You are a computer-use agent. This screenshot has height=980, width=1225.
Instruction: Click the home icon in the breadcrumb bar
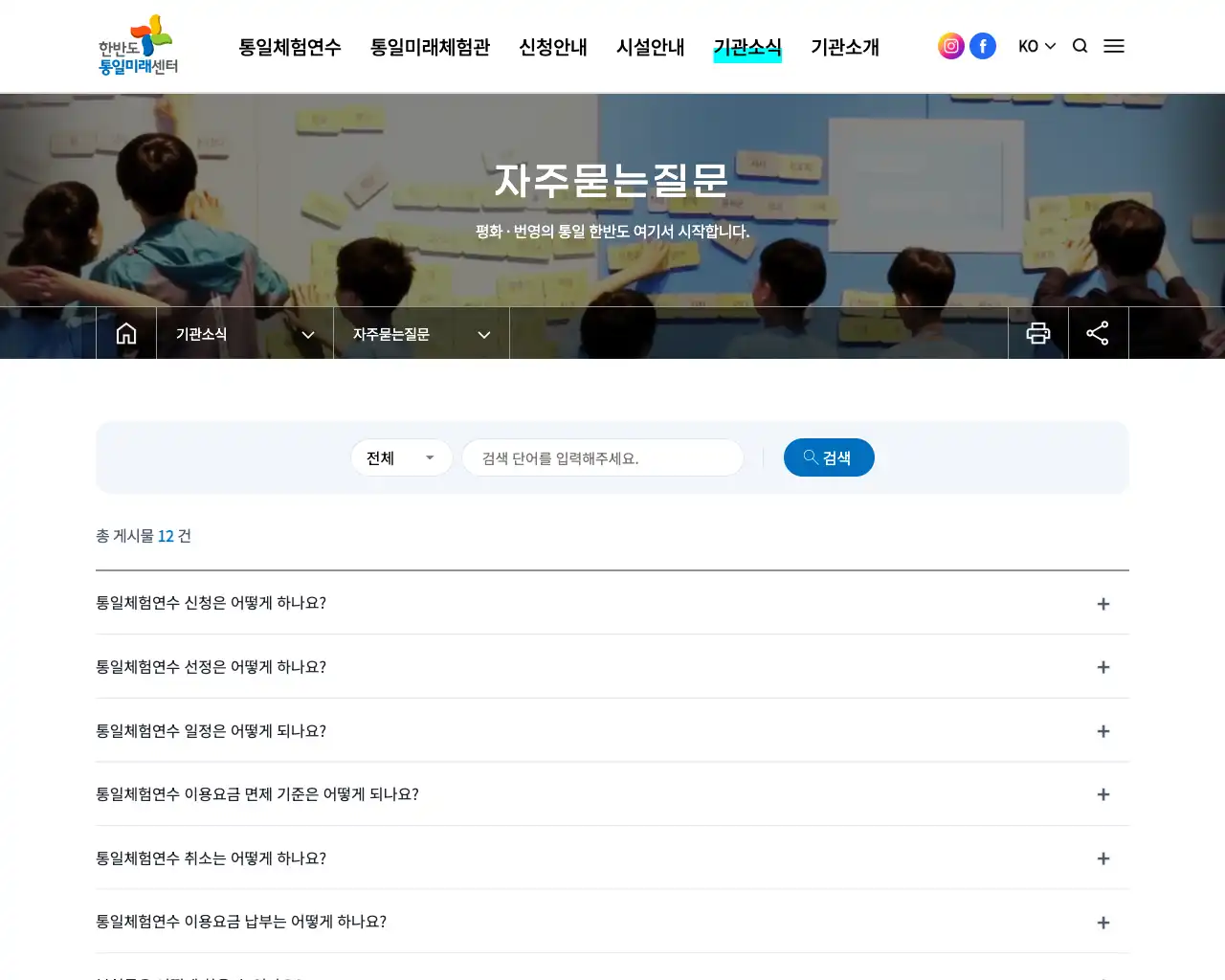pyautogui.click(x=125, y=332)
